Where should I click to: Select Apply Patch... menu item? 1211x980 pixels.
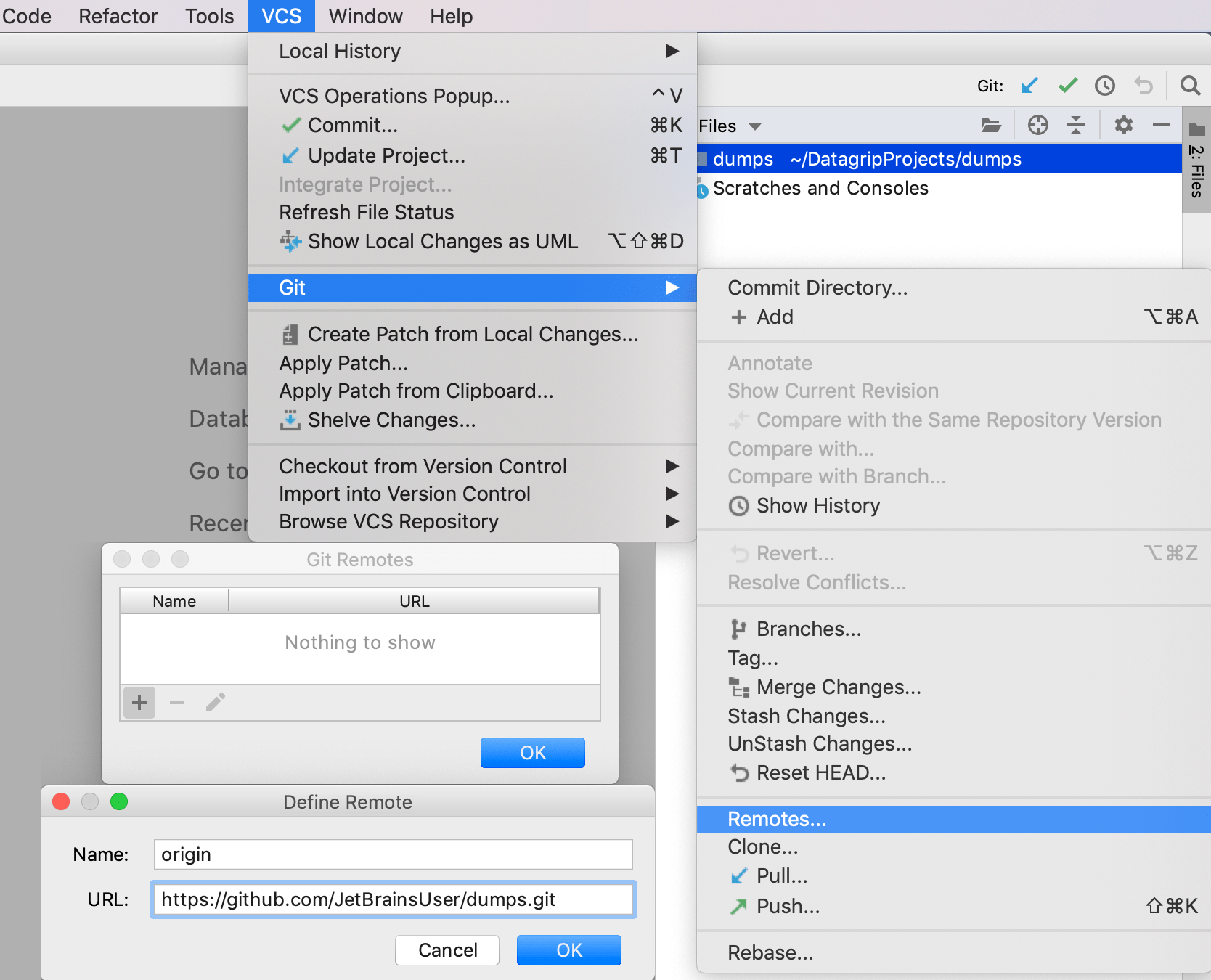point(472,363)
